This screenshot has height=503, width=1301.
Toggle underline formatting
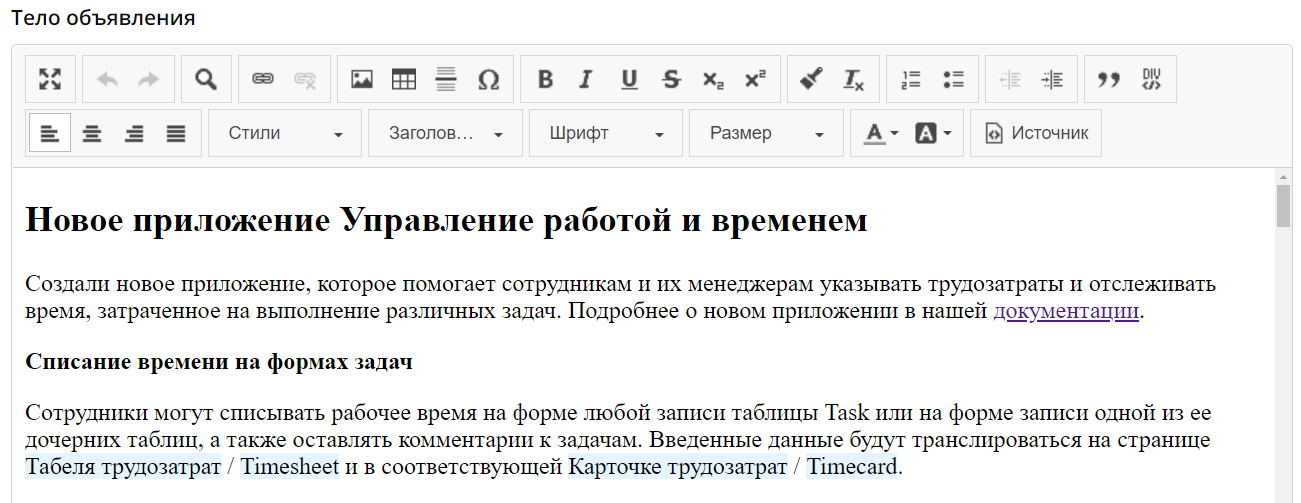pyautogui.click(x=629, y=80)
